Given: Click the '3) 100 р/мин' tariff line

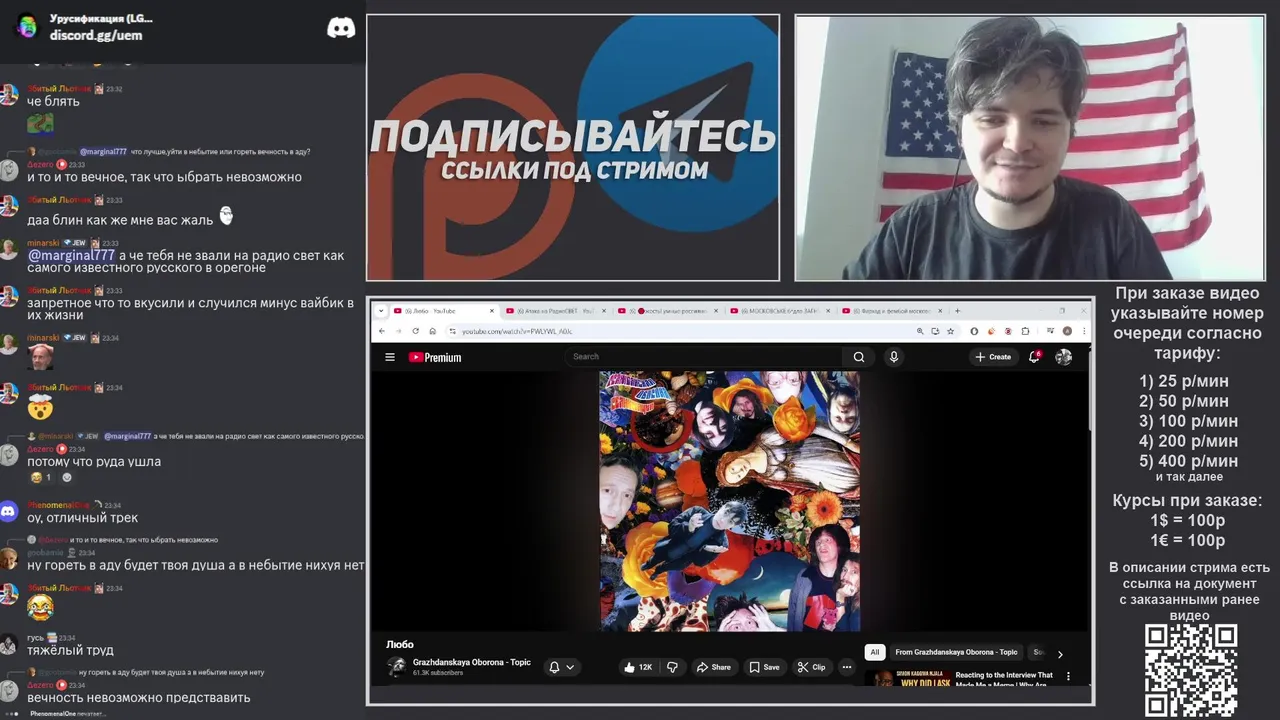Looking at the screenshot, I should point(1188,421).
